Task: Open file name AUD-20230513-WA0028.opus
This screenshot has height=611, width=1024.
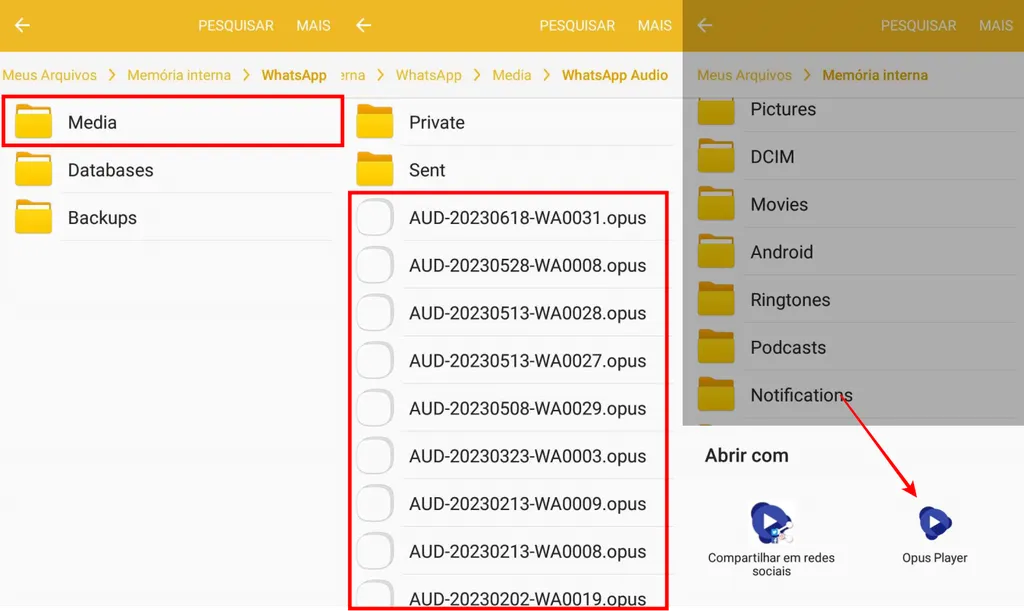Action: pyautogui.click(x=528, y=313)
